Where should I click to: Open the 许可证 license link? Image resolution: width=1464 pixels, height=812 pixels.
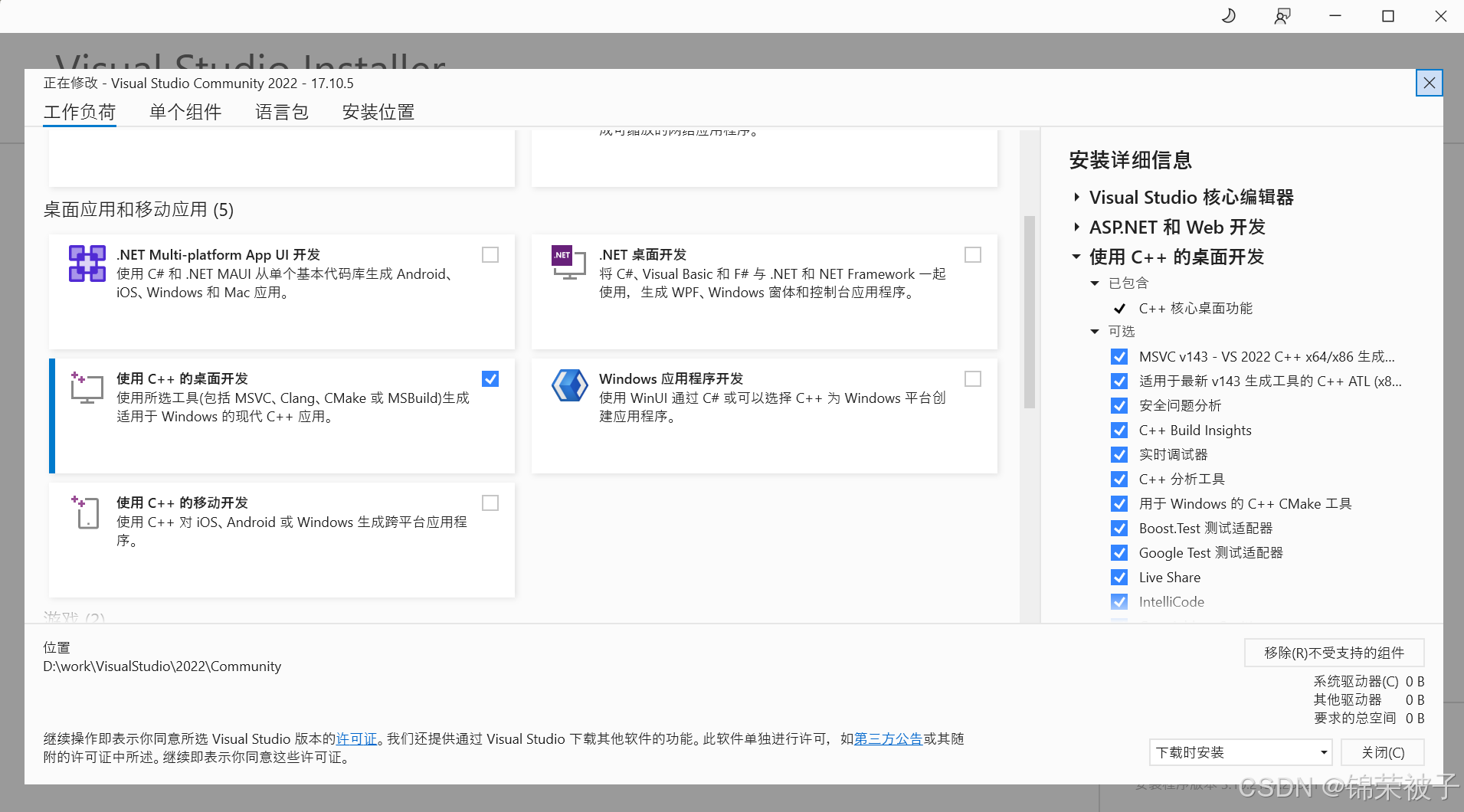(x=357, y=739)
